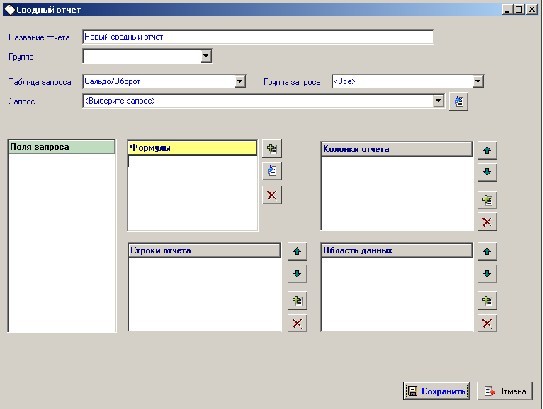Edit the formula with the Формулы edit icon
Viewport: 543px width, 409px height.
click(272, 171)
